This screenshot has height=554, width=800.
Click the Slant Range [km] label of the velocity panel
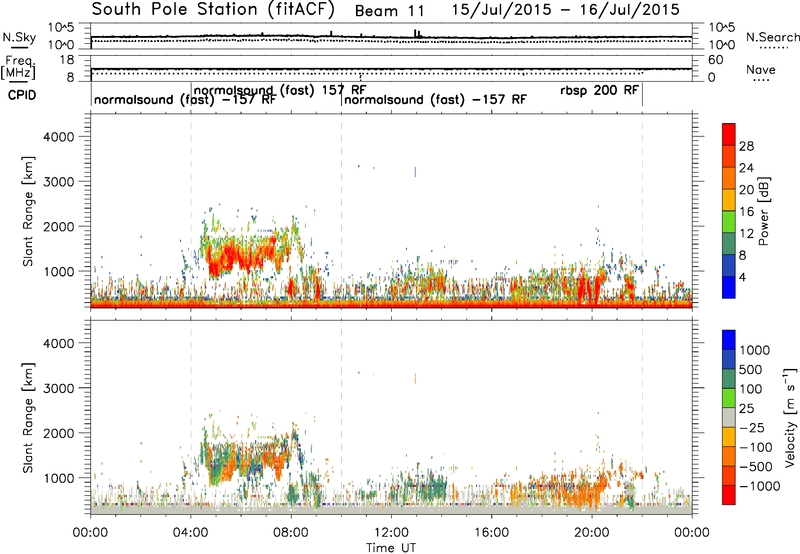tap(28, 417)
